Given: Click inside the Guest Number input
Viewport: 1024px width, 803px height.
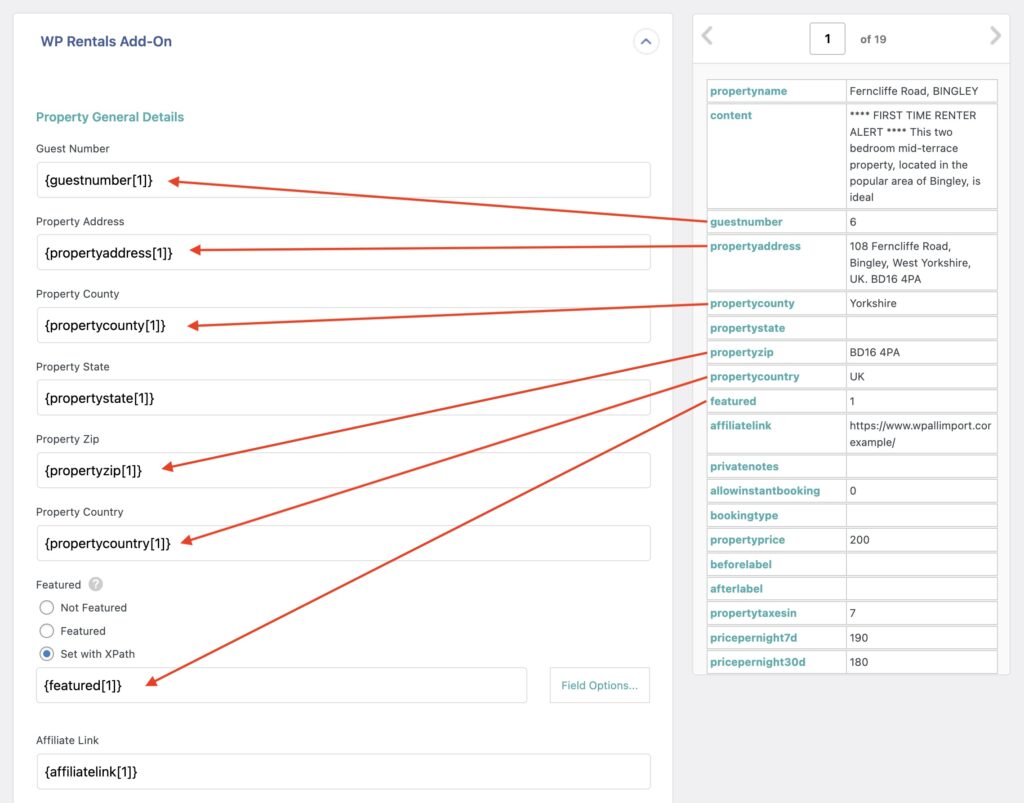Looking at the screenshot, I should coord(345,180).
